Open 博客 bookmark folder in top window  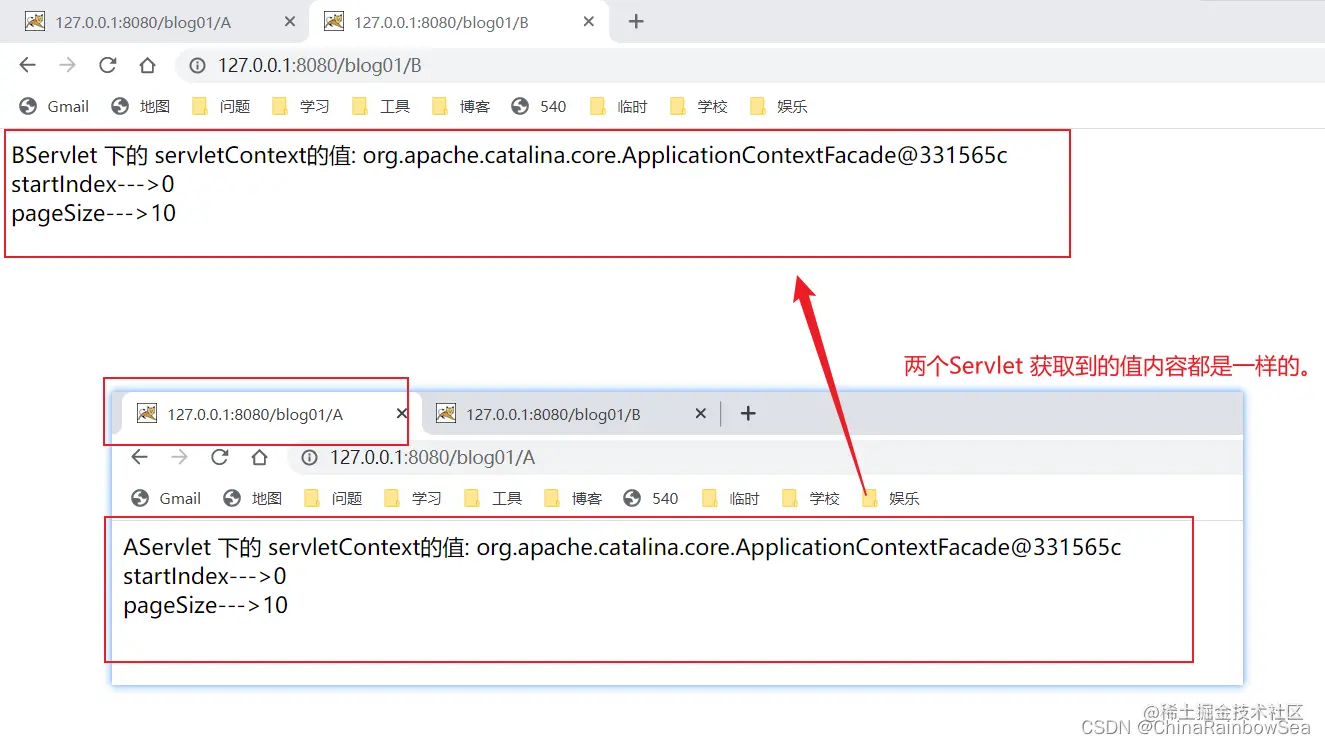(460, 106)
